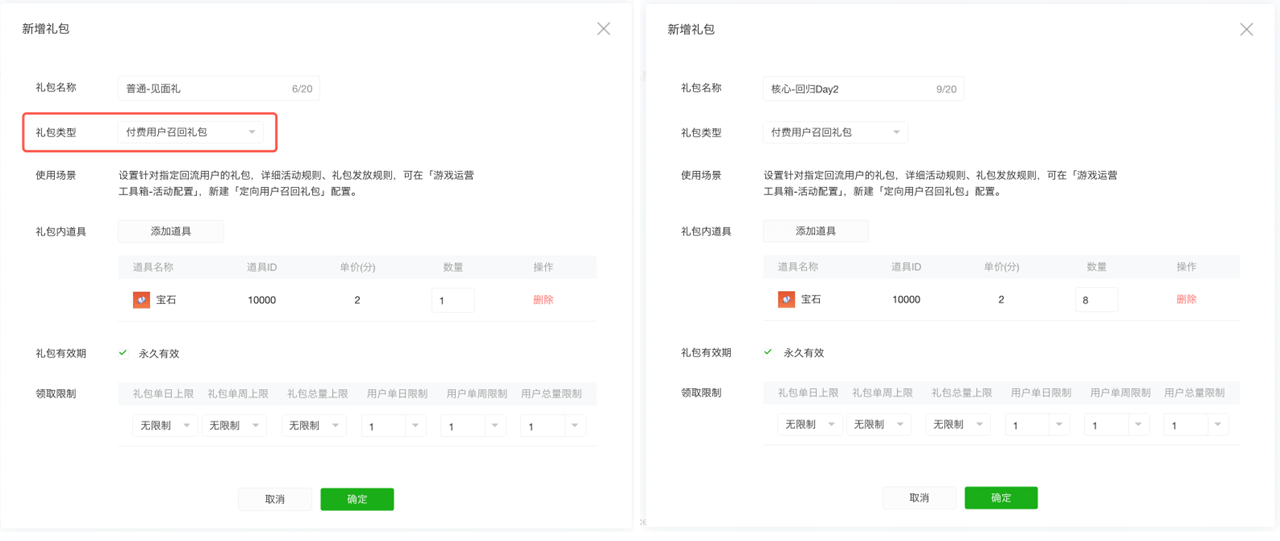The height and width of the screenshot is (541, 1280).
Task: Open 礼包类型 dropdown in right dialog
Action: pos(835,132)
